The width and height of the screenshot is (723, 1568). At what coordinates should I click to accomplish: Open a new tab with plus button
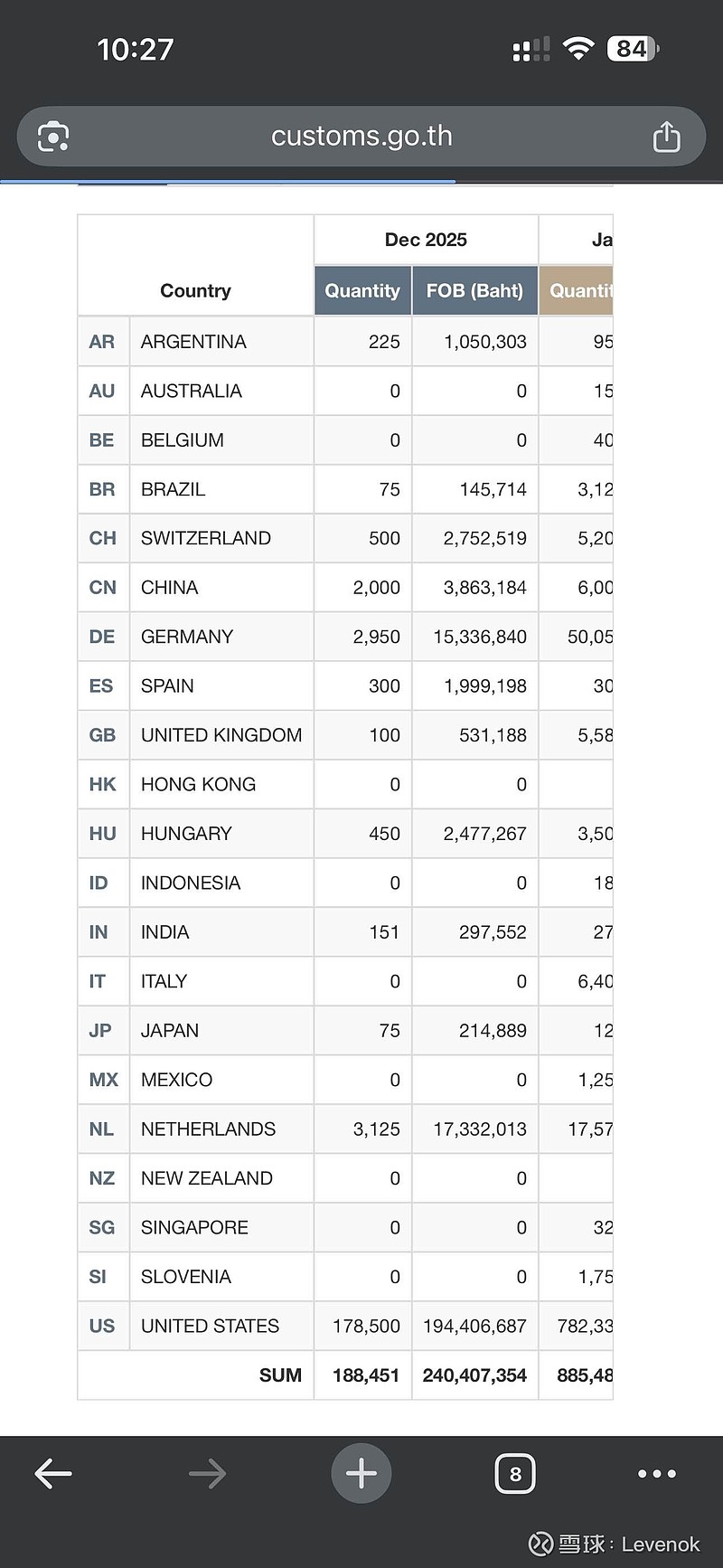(361, 1474)
